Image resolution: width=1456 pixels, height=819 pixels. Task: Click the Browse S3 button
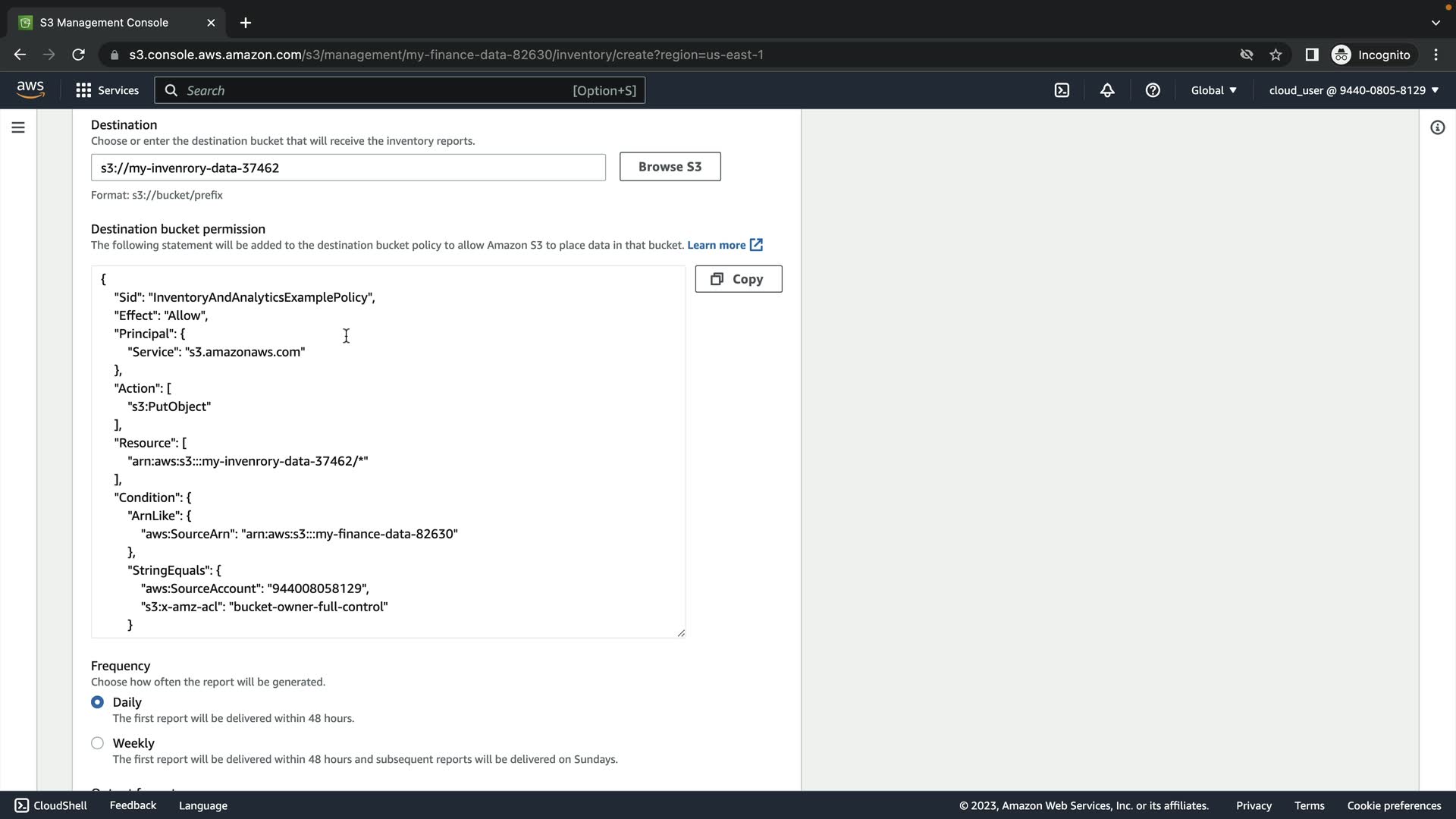[670, 167]
